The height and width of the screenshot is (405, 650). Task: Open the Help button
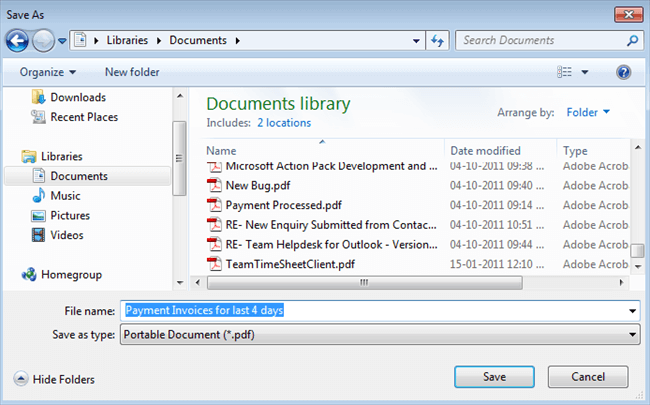click(x=623, y=72)
